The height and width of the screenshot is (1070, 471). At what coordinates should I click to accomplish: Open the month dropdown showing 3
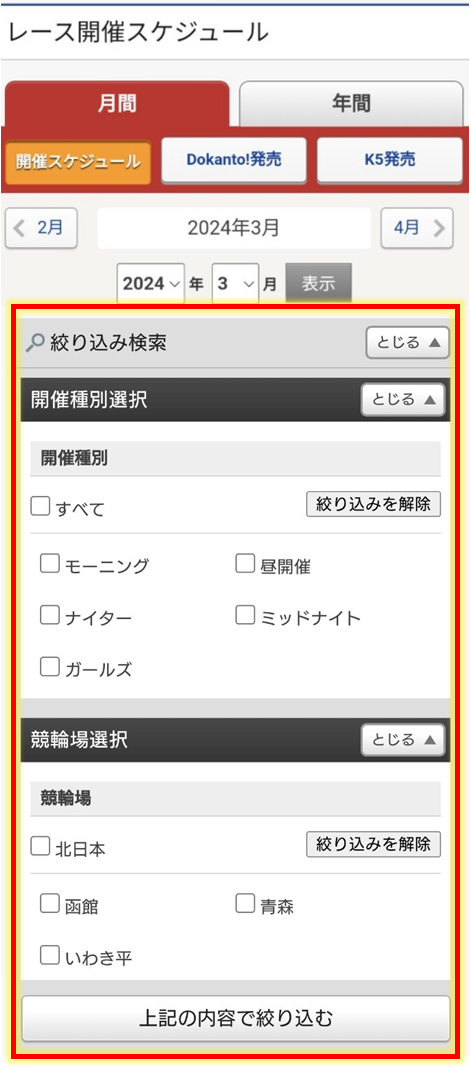coord(236,284)
